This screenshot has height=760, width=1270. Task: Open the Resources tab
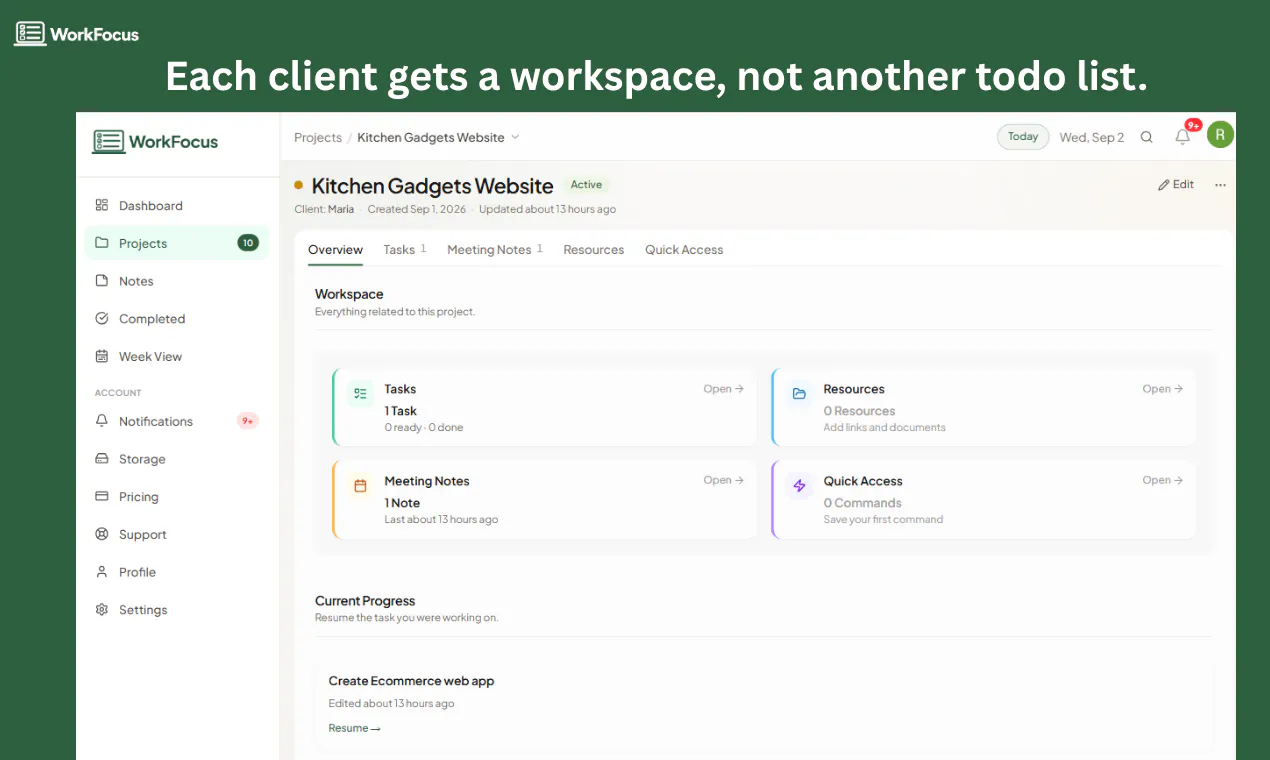point(594,250)
